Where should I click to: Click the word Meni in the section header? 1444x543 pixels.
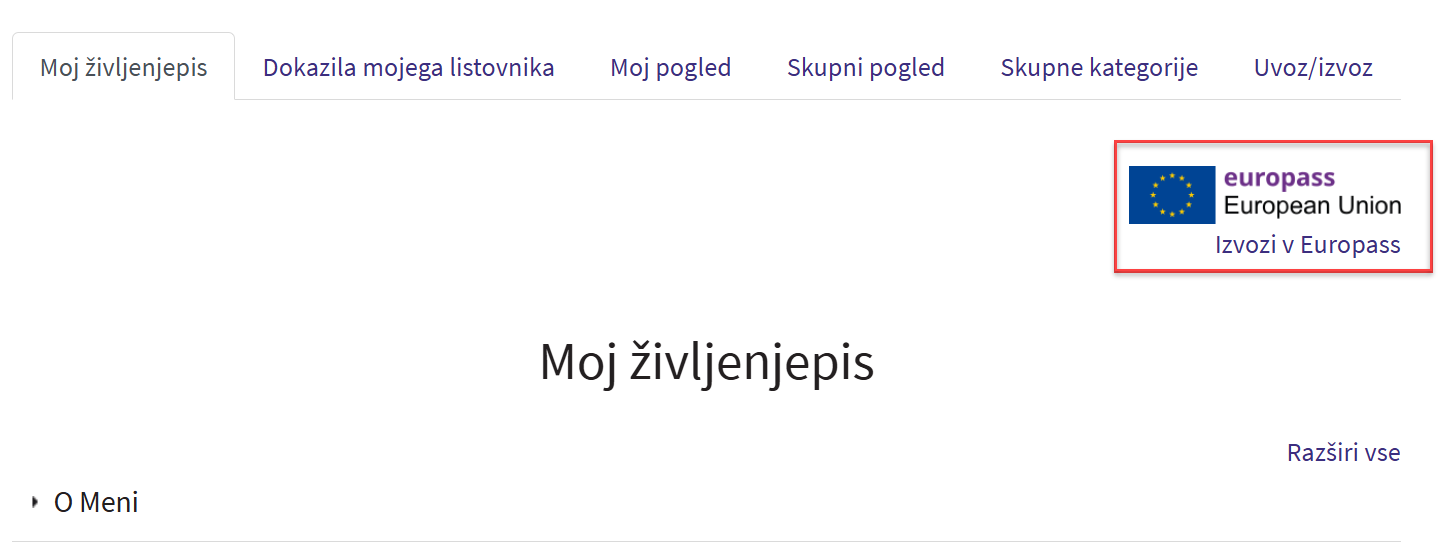[x=109, y=502]
